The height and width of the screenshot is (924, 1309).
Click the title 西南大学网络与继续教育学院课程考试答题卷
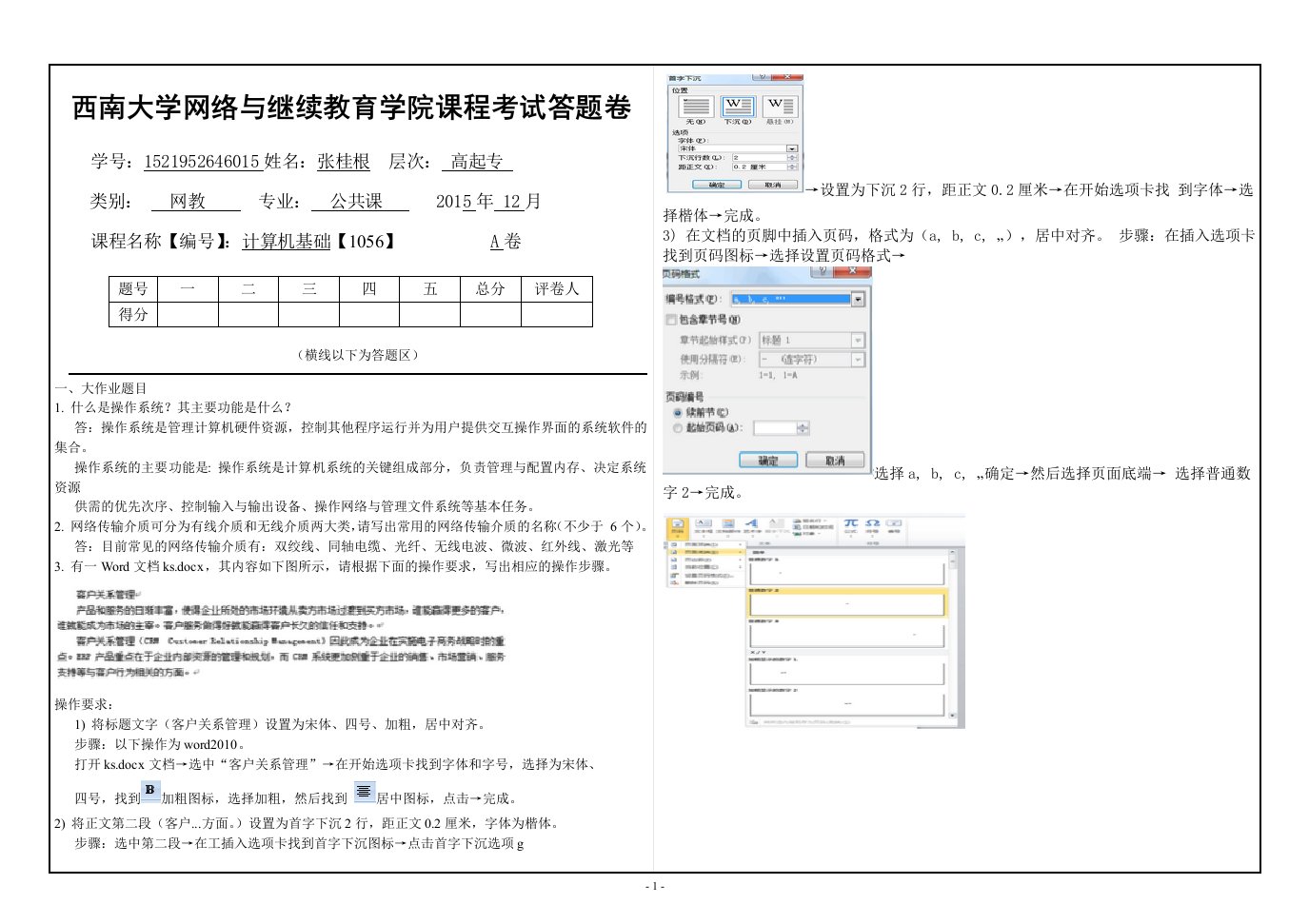352,108
